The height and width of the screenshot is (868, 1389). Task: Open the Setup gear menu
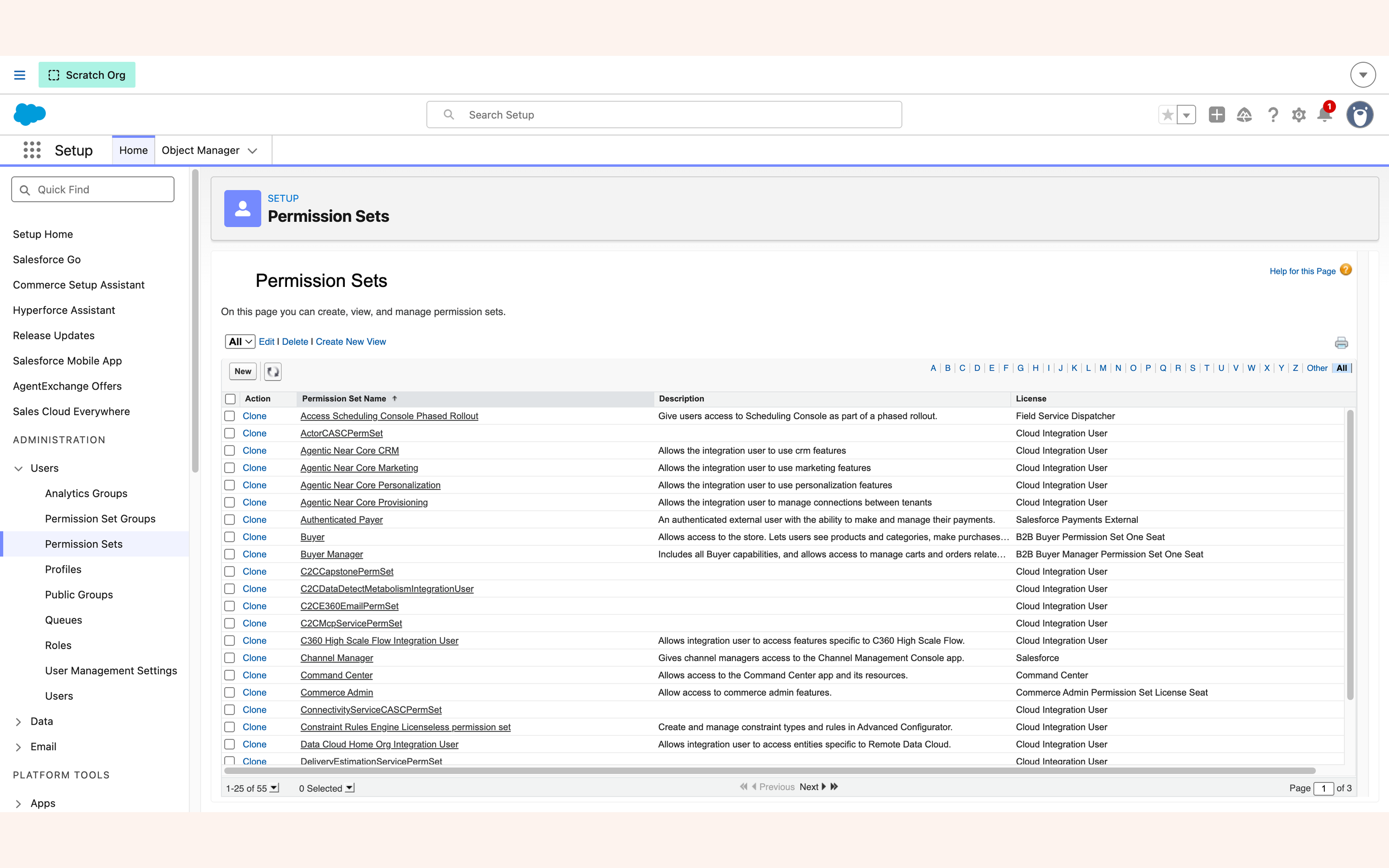[x=1299, y=115]
